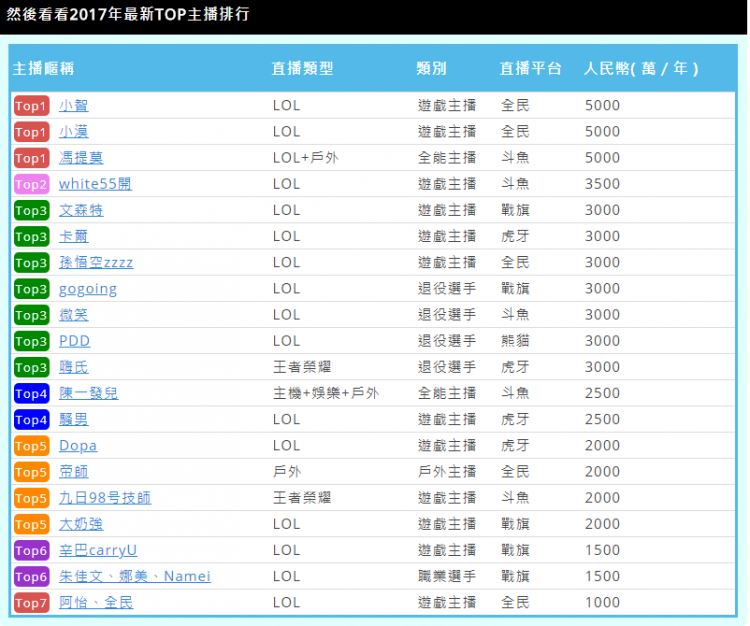Viewport: 750px width, 626px height.
Task: Click the blue Top4 badge beside 騷男
Action: click(x=31, y=420)
